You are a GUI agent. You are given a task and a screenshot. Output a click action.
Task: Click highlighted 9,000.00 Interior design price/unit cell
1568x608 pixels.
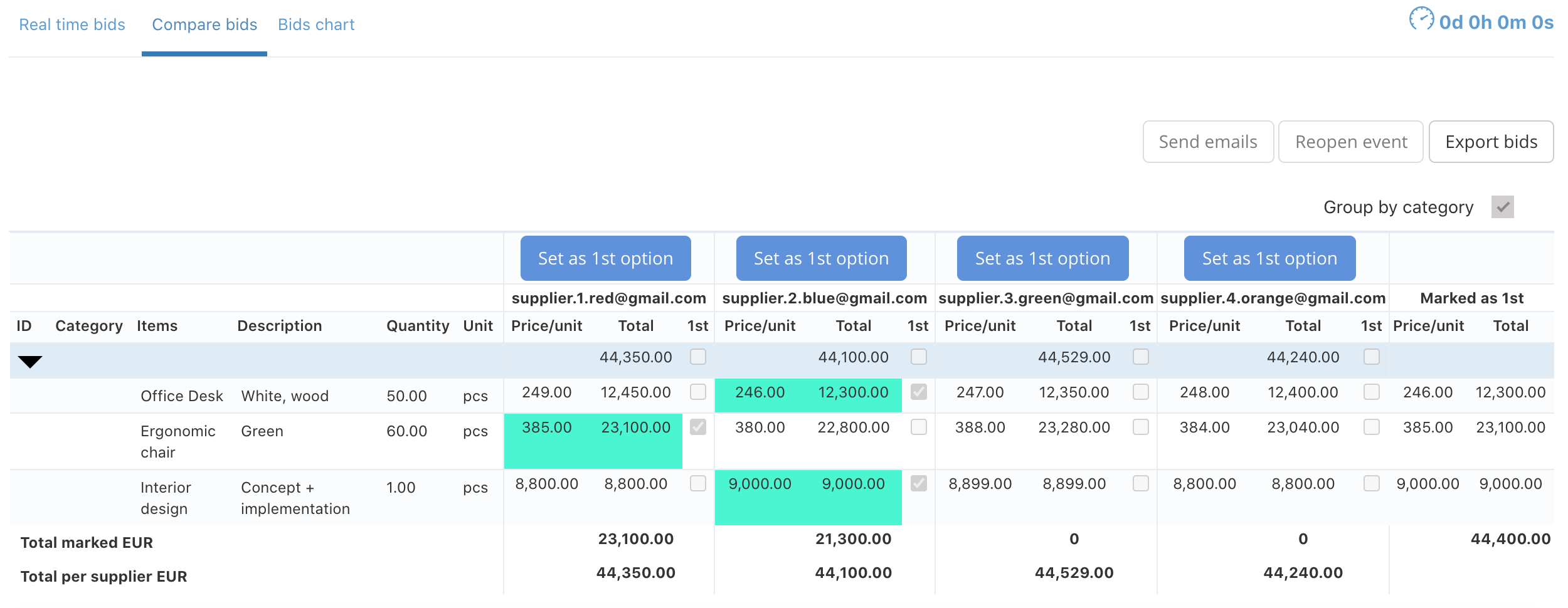coord(760,484)
